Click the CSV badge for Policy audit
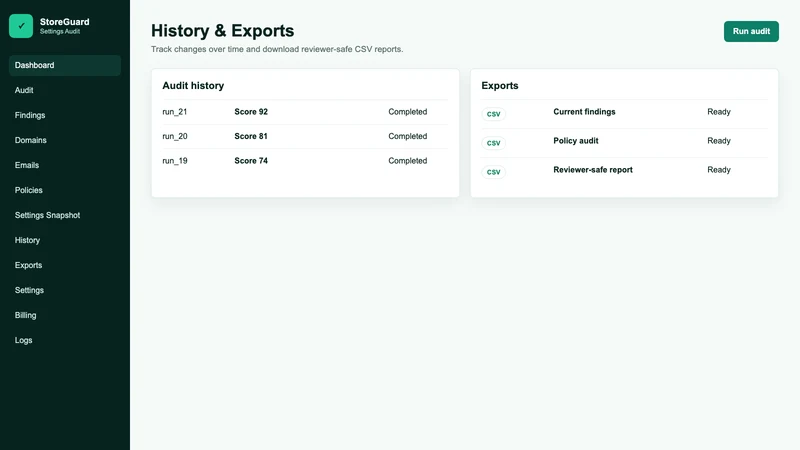The height and width of the screenshot is (450, 800). click(493, 143)
